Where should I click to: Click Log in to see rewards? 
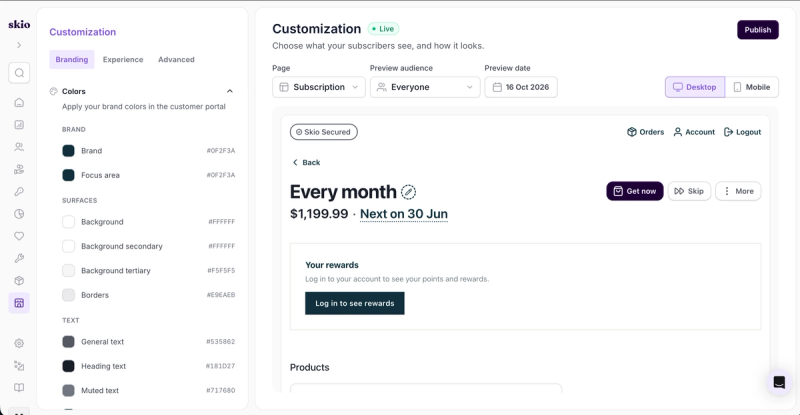coord(355,303)
